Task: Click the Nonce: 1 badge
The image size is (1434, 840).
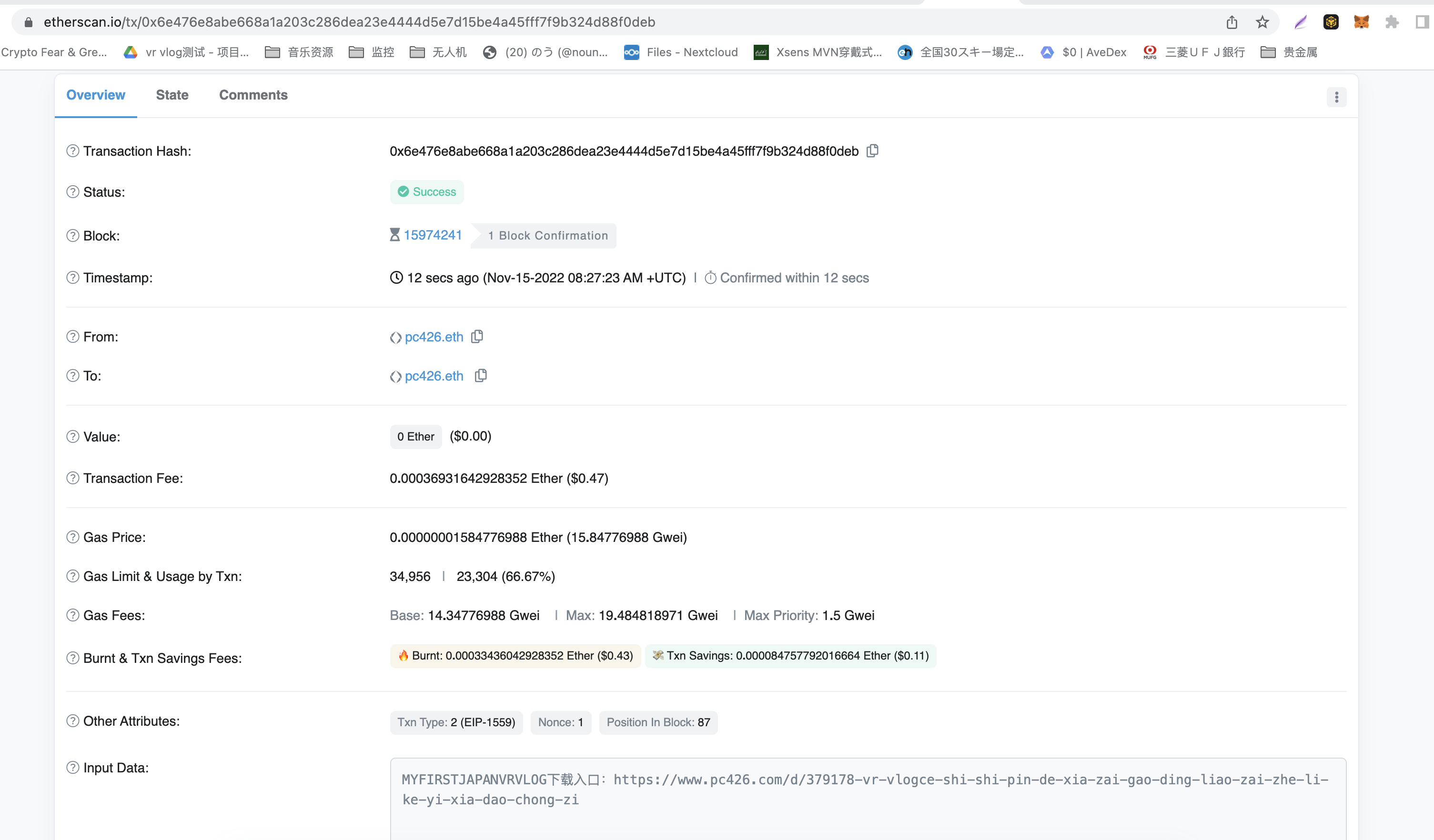Action: 561,722
